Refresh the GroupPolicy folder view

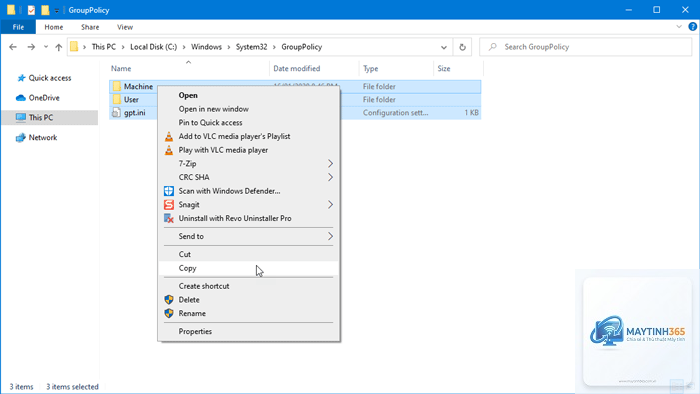click(x=462, y=47)
